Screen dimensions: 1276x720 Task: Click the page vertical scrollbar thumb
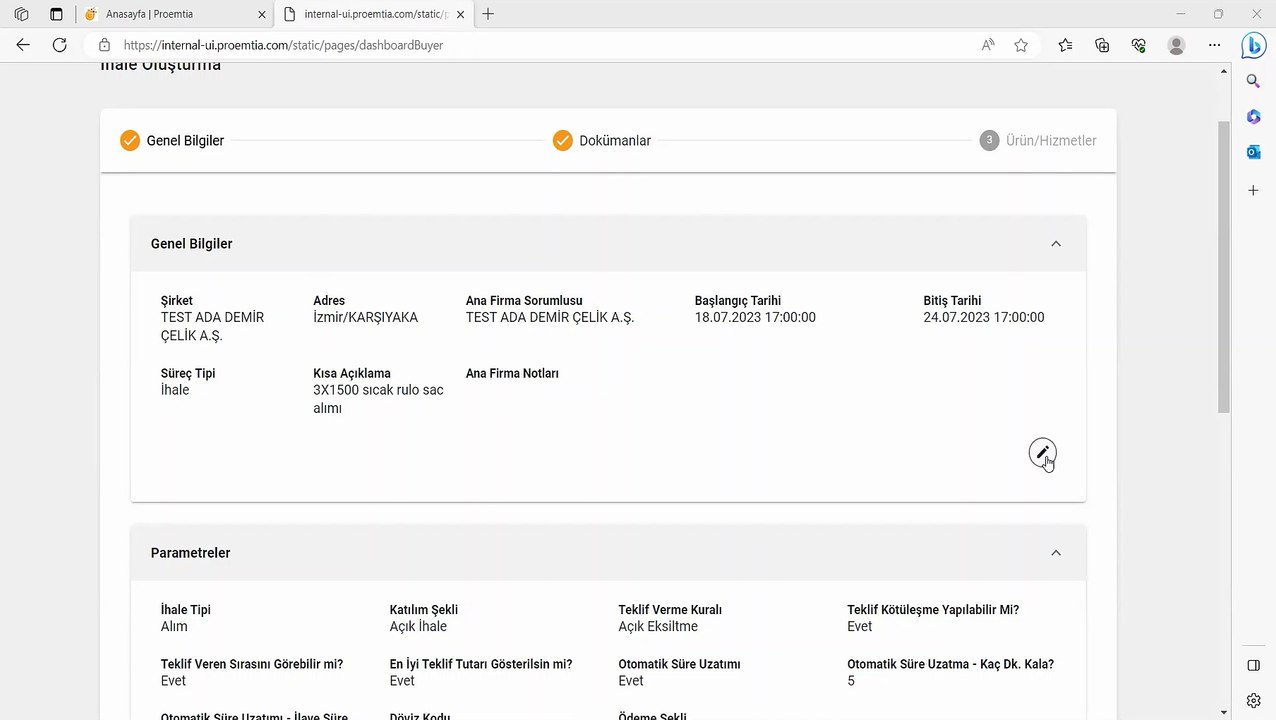coord(1224,266)
